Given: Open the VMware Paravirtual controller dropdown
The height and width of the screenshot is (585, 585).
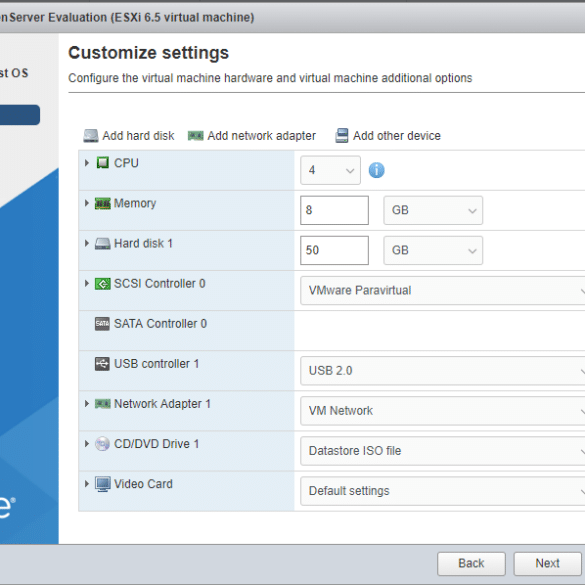Looking at the screenshot, I should point(442,291).
